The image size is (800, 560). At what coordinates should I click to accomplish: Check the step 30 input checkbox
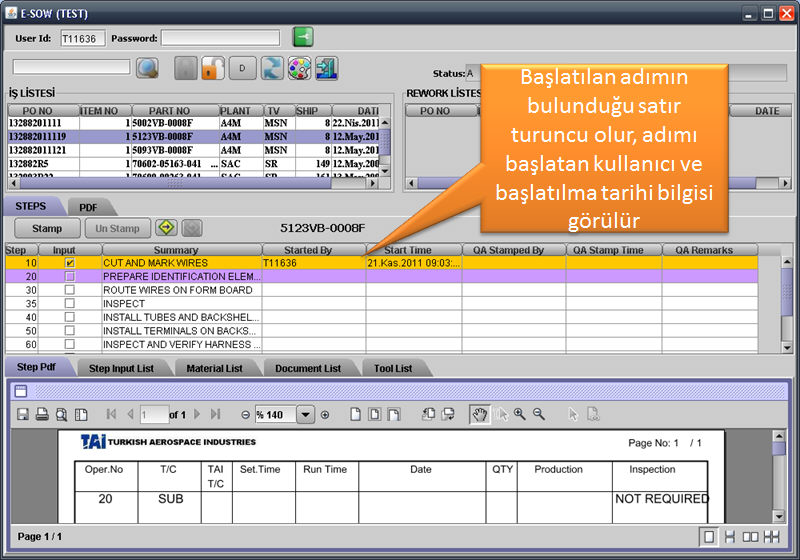coord(69,290)
